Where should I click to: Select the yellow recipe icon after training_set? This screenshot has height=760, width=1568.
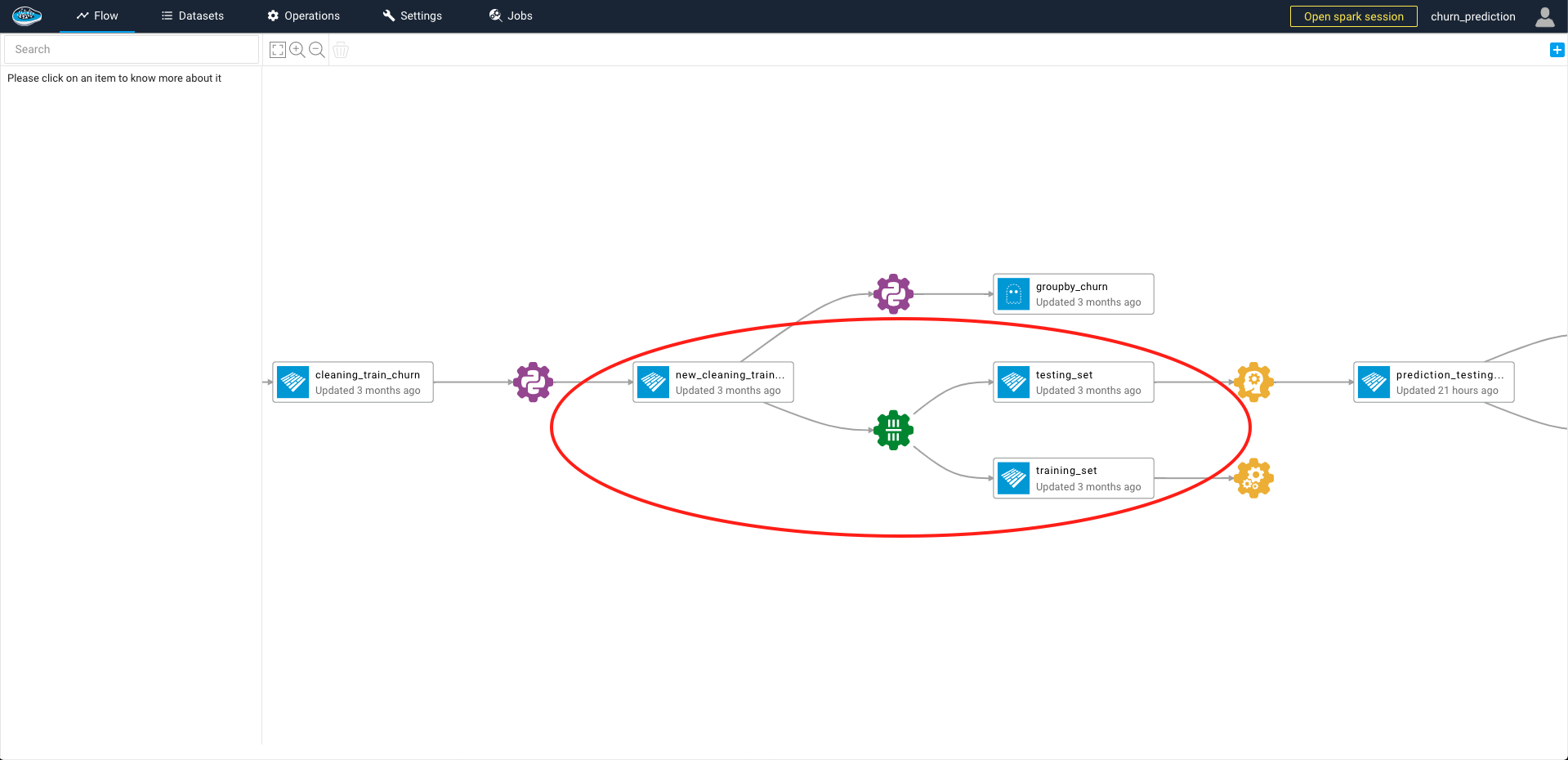pos(1253,478)
